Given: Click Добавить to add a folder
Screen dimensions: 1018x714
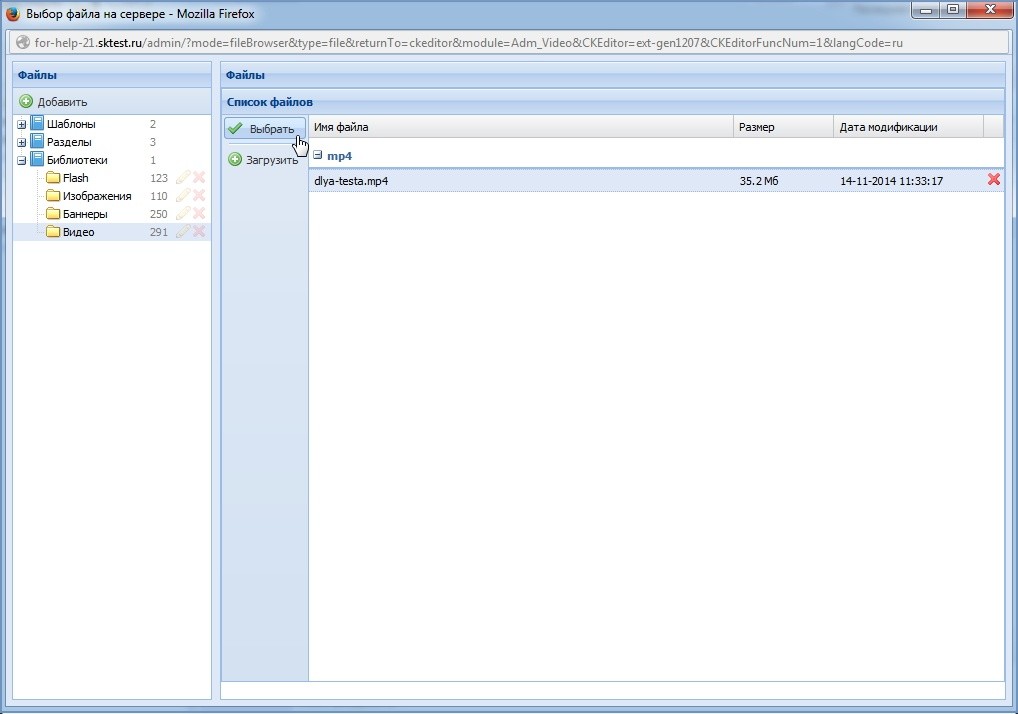Looking at the screenshot, I should tap(54, 102).
